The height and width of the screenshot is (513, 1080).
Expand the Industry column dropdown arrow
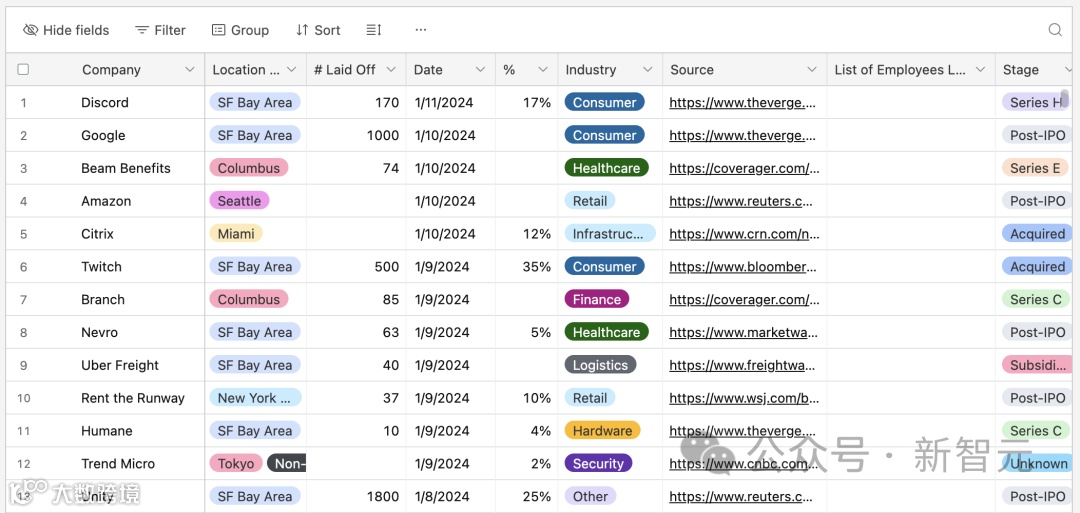click(x=647, y=70)
